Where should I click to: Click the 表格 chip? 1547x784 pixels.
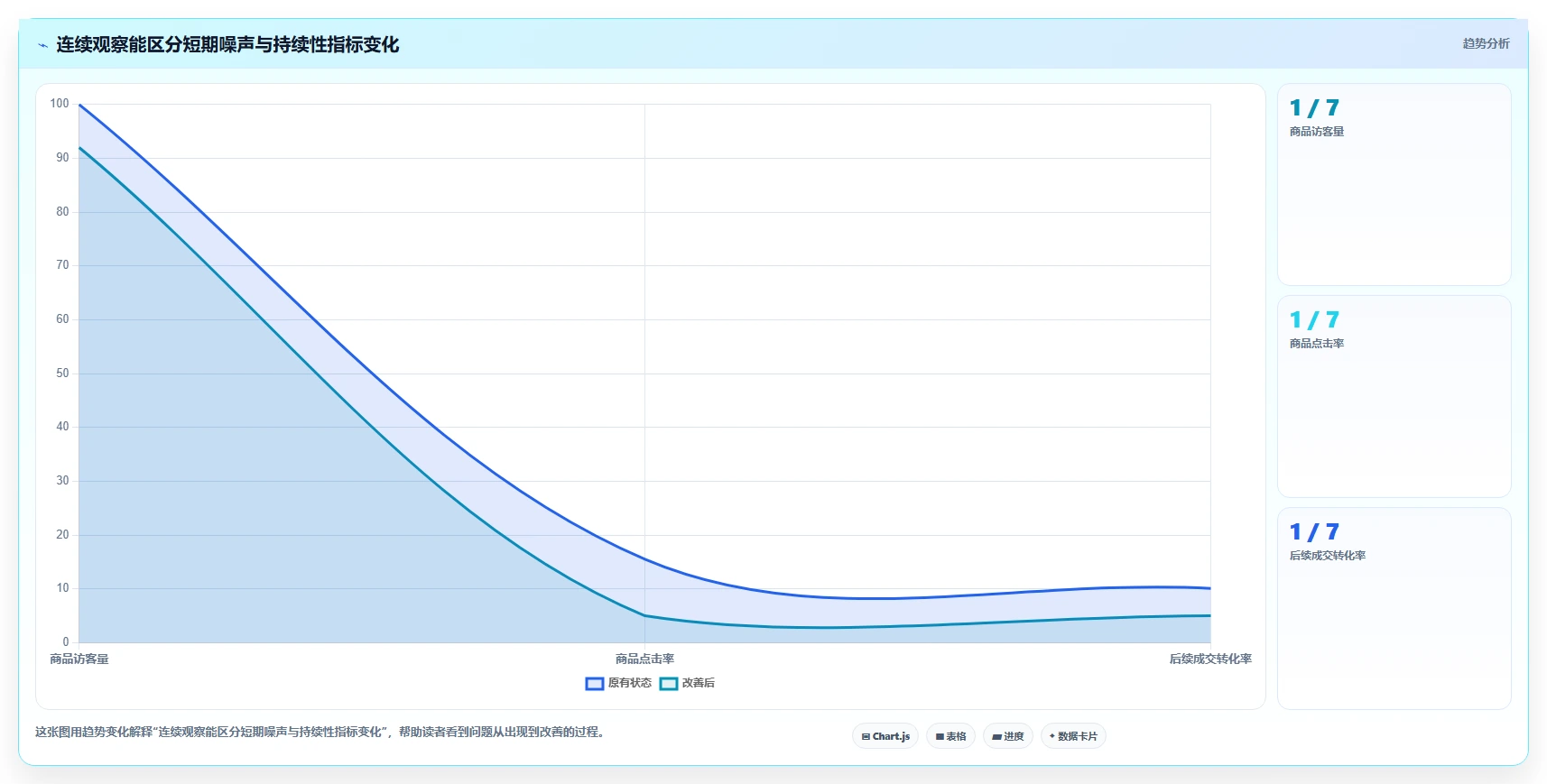950,736
